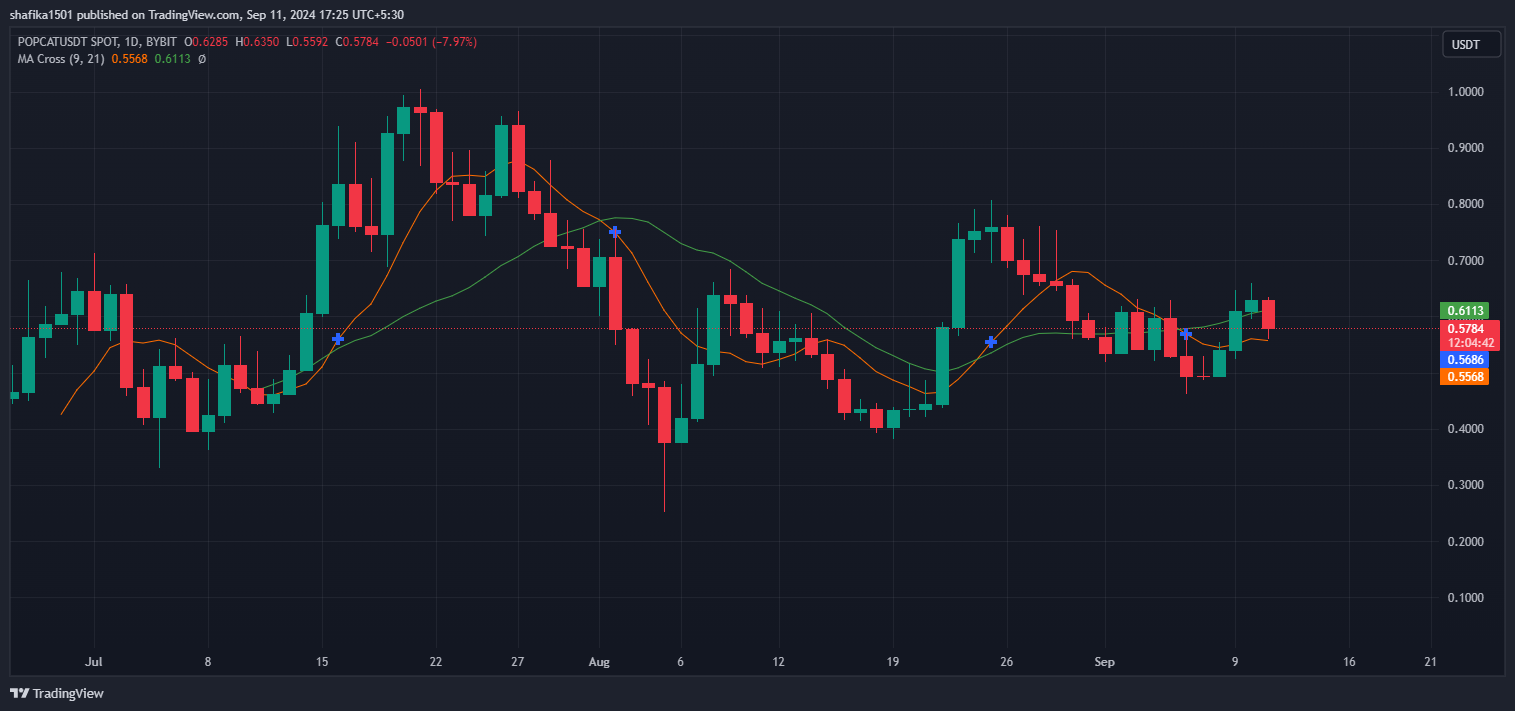Click the blue plus marker near the 15 label
This screenshot has height=711, width=1515.
click(337, 340)
